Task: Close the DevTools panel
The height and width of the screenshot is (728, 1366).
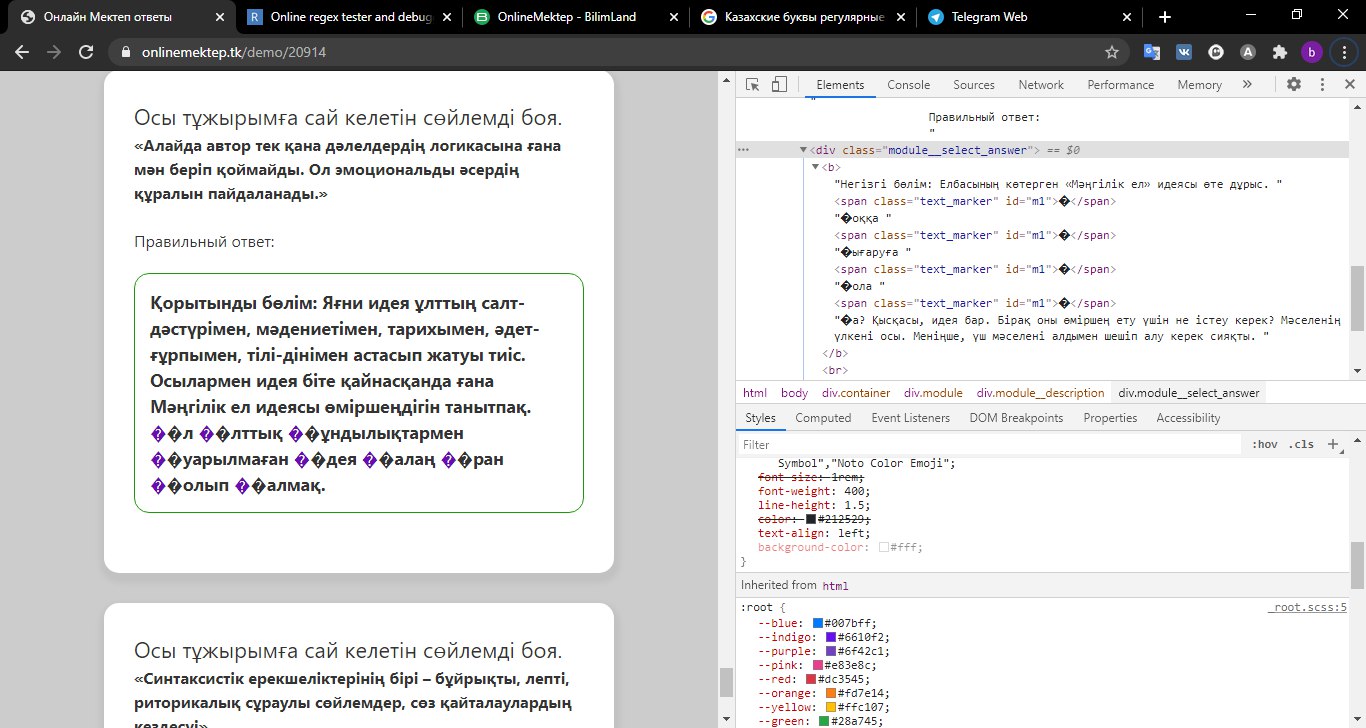Action: (1349, 85)
